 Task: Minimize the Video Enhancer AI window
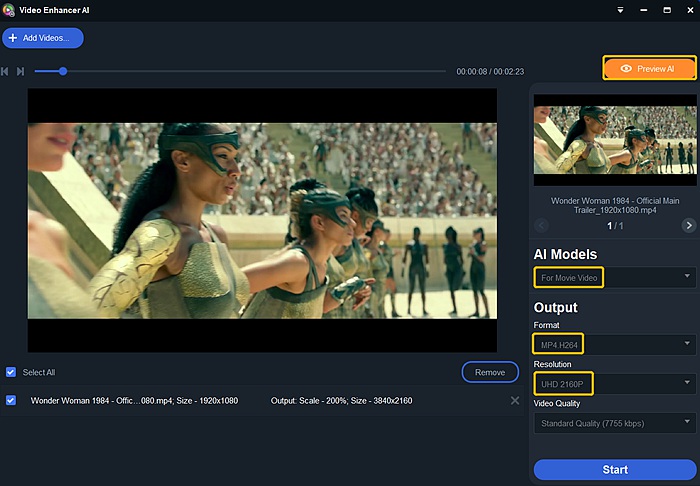point(643,10)
